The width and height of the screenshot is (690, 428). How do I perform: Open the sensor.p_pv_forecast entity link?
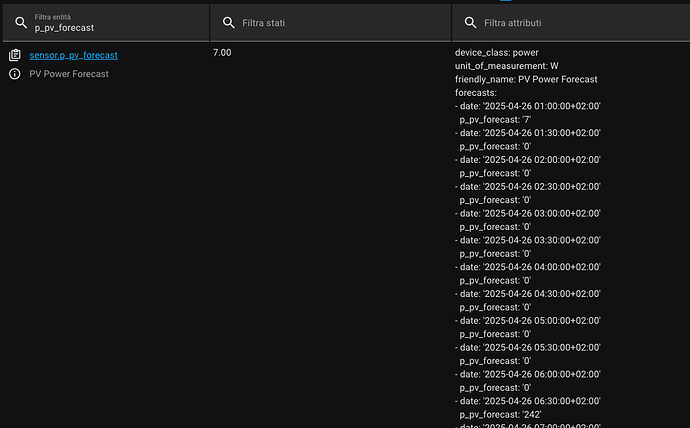coord(74,55)
